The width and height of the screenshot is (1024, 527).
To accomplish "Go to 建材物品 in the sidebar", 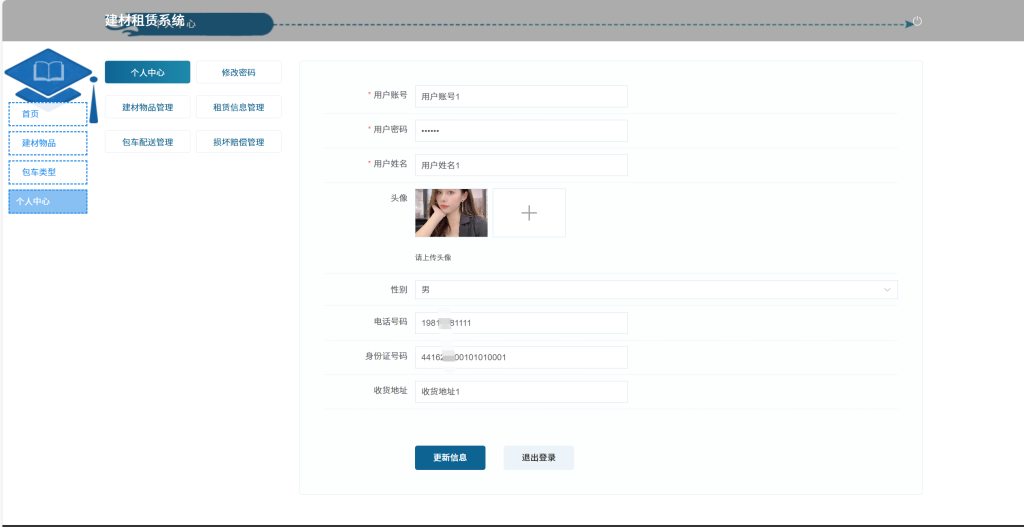I will (x=48, y=143).
